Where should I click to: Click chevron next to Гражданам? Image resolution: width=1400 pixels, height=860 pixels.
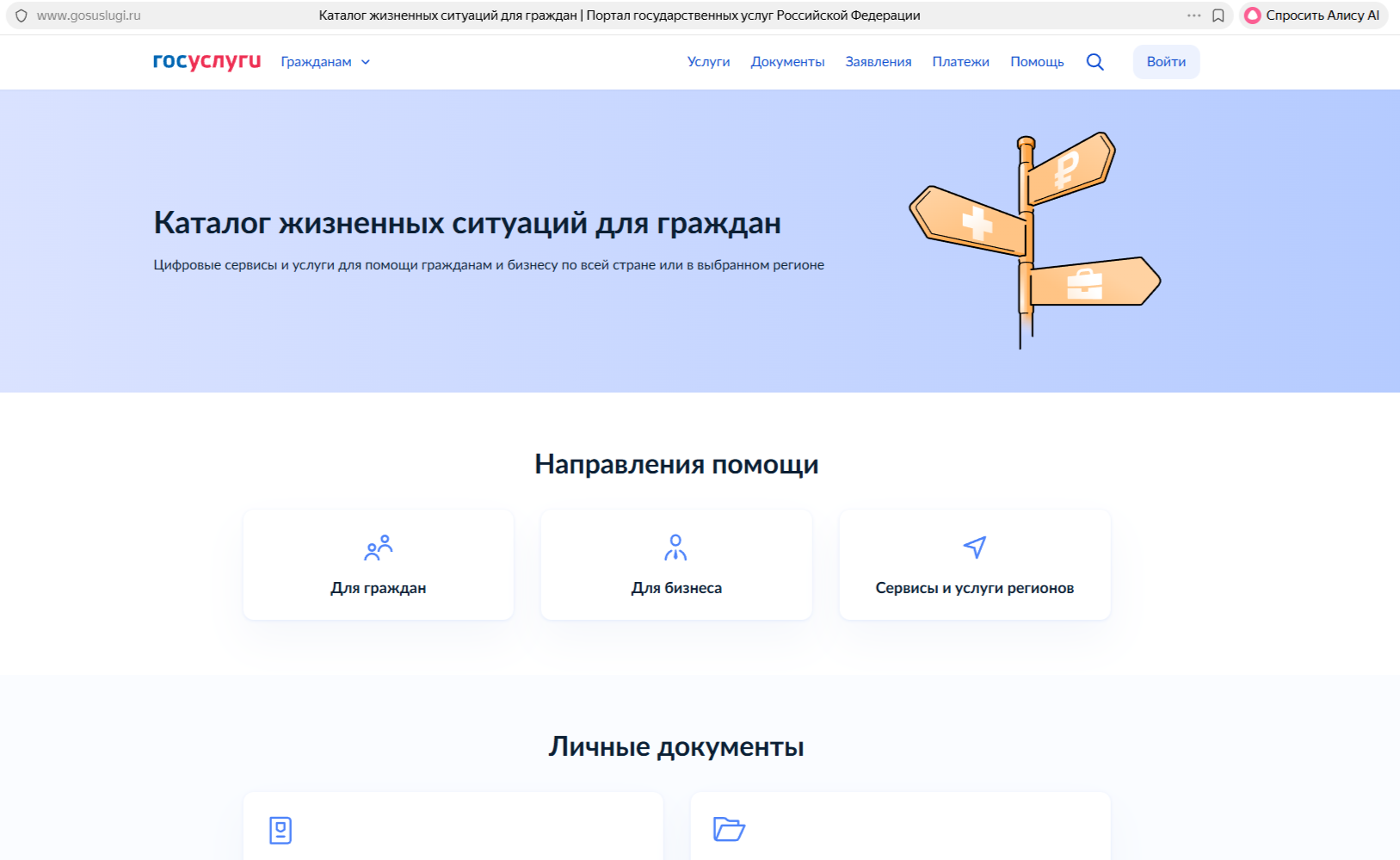pyautogui.click(x=366, y=62)
